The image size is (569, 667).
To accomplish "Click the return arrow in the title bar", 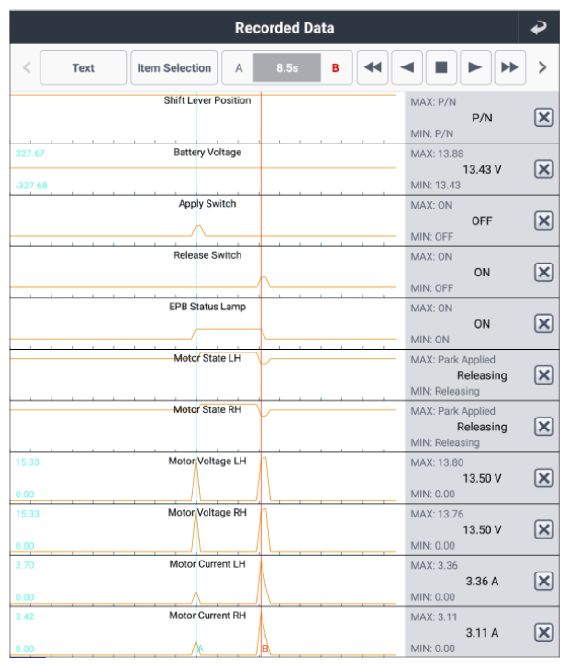I will click(538, 28).
